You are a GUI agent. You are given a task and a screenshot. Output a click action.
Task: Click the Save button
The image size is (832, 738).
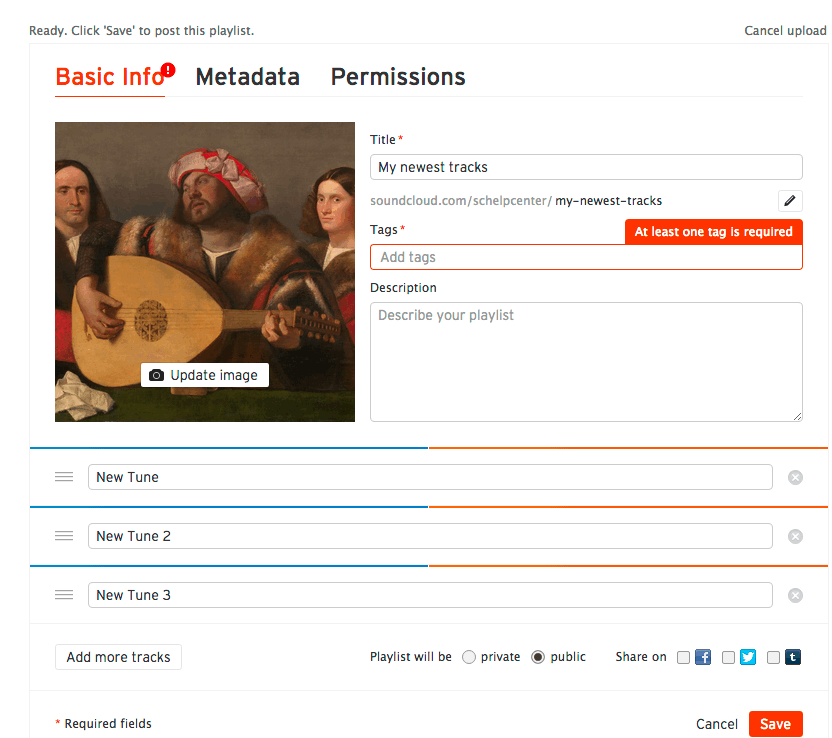click(x=775, y=724)
